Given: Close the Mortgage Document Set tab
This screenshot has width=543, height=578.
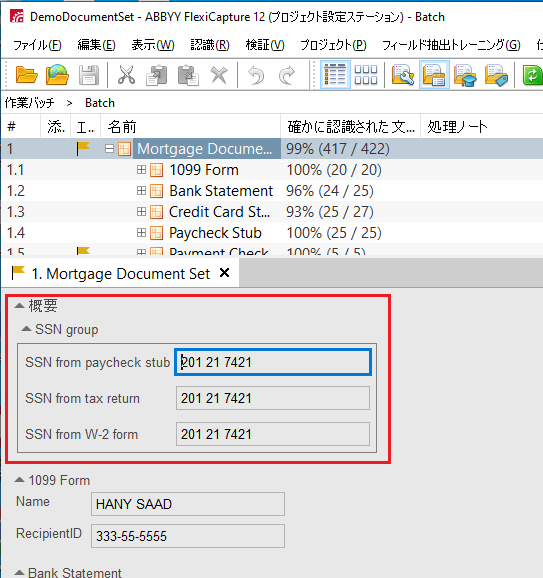Looking at the screenshot, I should (224, 273).
